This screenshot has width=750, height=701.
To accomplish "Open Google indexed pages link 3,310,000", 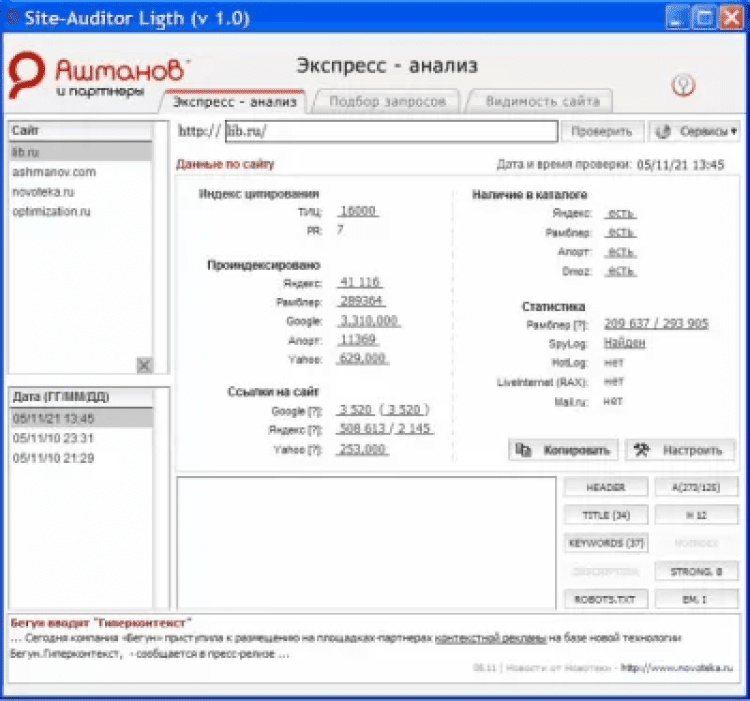I will click(369, 320).
